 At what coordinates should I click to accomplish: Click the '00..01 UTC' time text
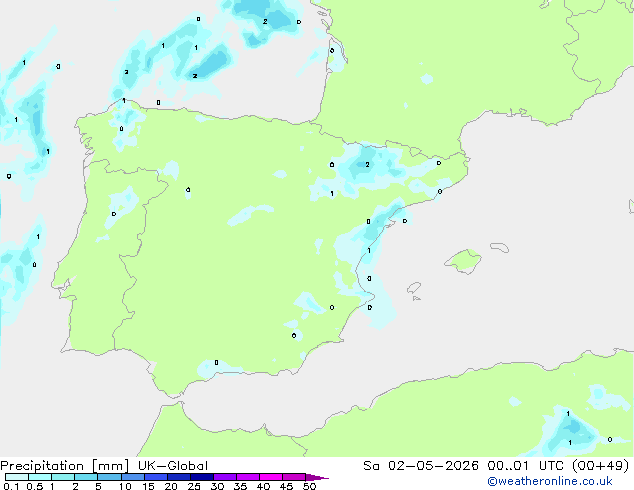[x=527, y=466]
